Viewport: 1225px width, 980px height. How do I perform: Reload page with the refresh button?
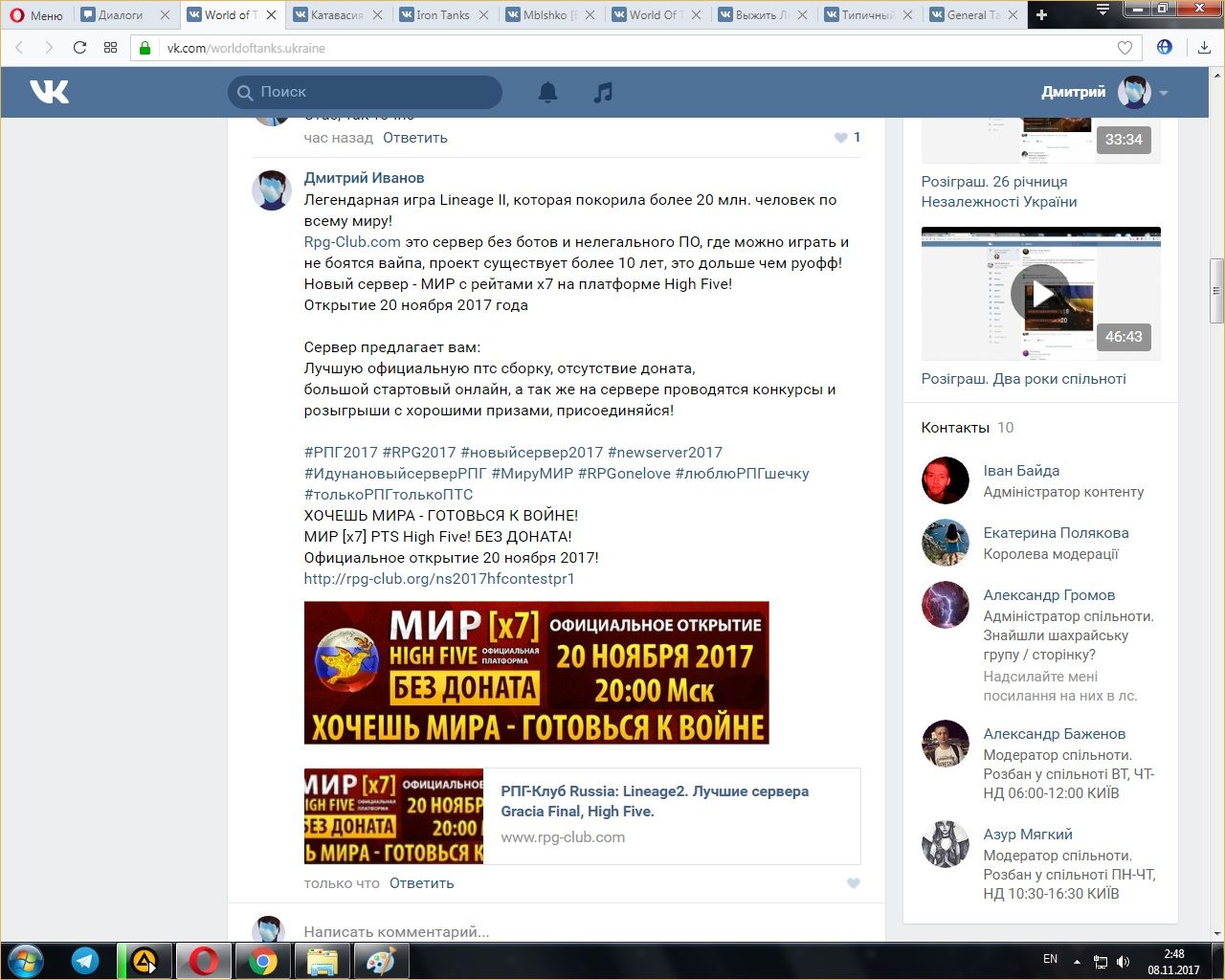click(x=79, y=47)
